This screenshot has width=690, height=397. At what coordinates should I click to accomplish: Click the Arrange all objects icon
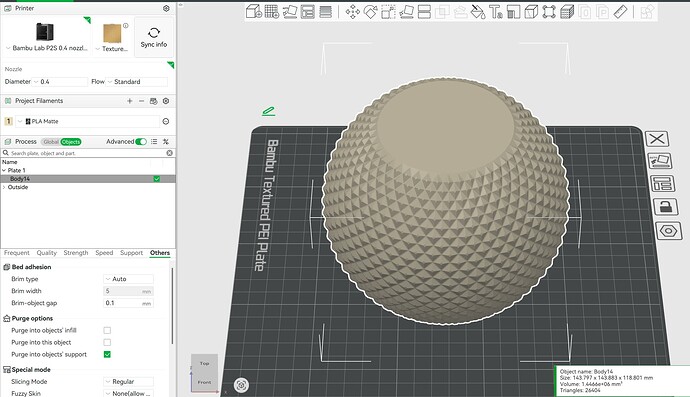[x=308, y=11]
